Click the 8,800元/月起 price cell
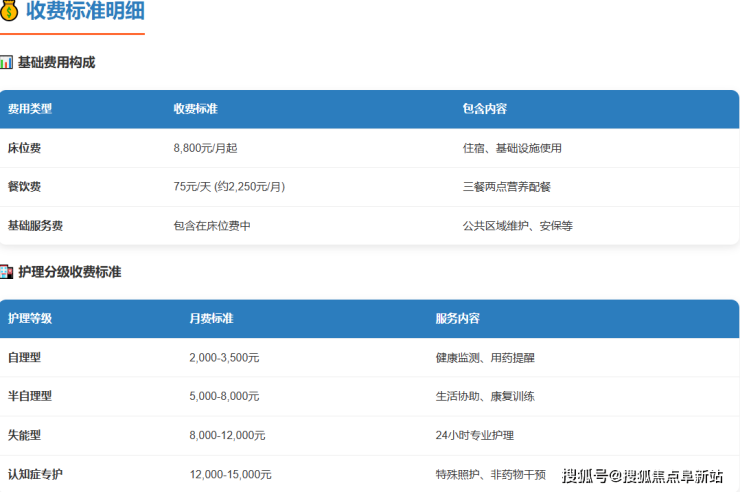 click(205, 148)
